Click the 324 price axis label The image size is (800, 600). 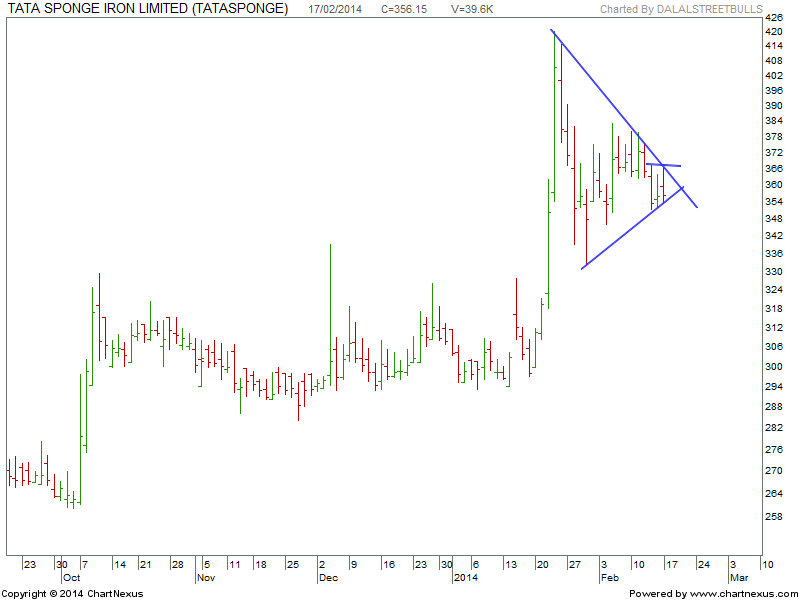pyautogui.click(x=774, y=290)
